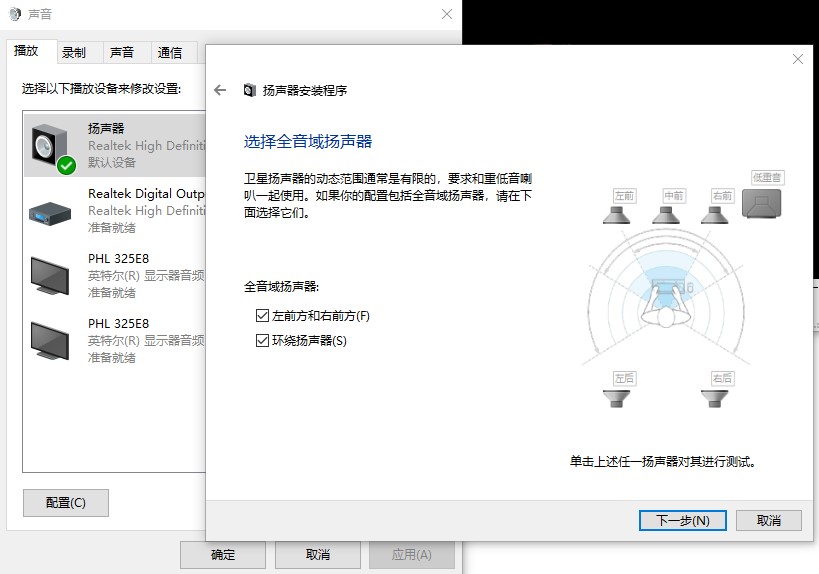Cancel the speaker setup wizard with 取消

[x=768, y=520]
